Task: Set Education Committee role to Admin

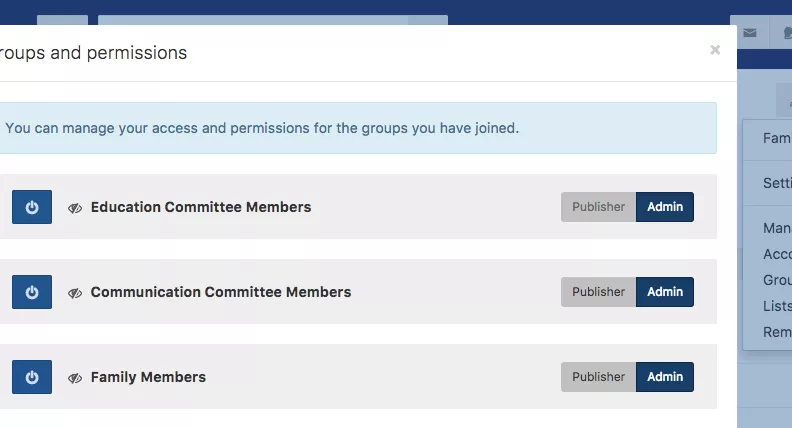Action: click(x=665, y=207)
